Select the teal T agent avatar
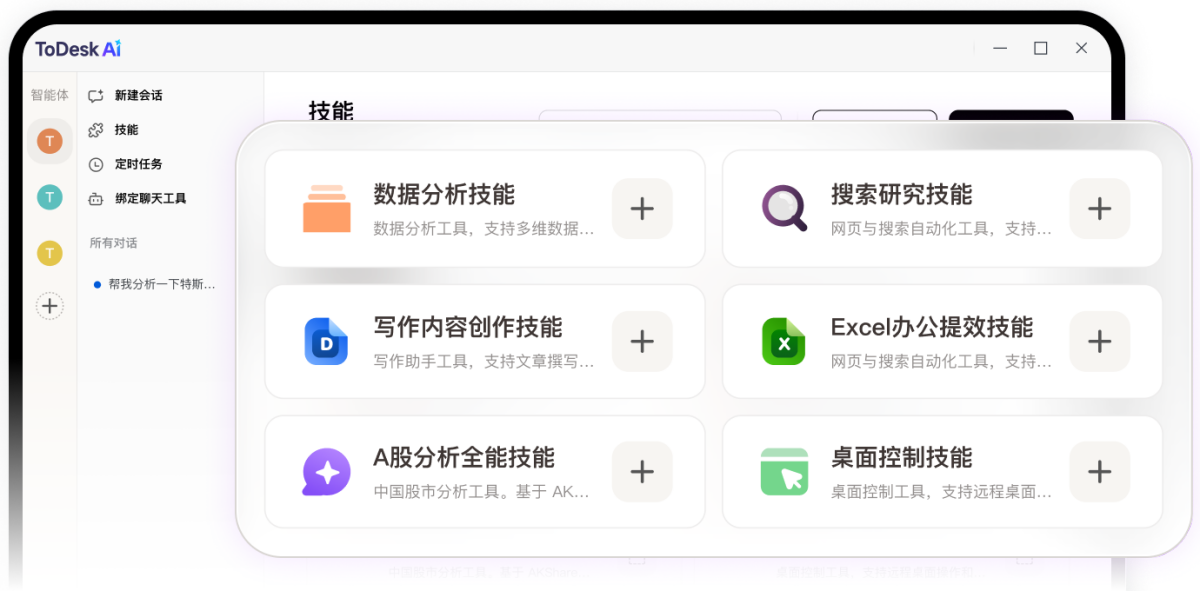The width and height of the screenshot is (1200, 591). click(x=49, y=197)
